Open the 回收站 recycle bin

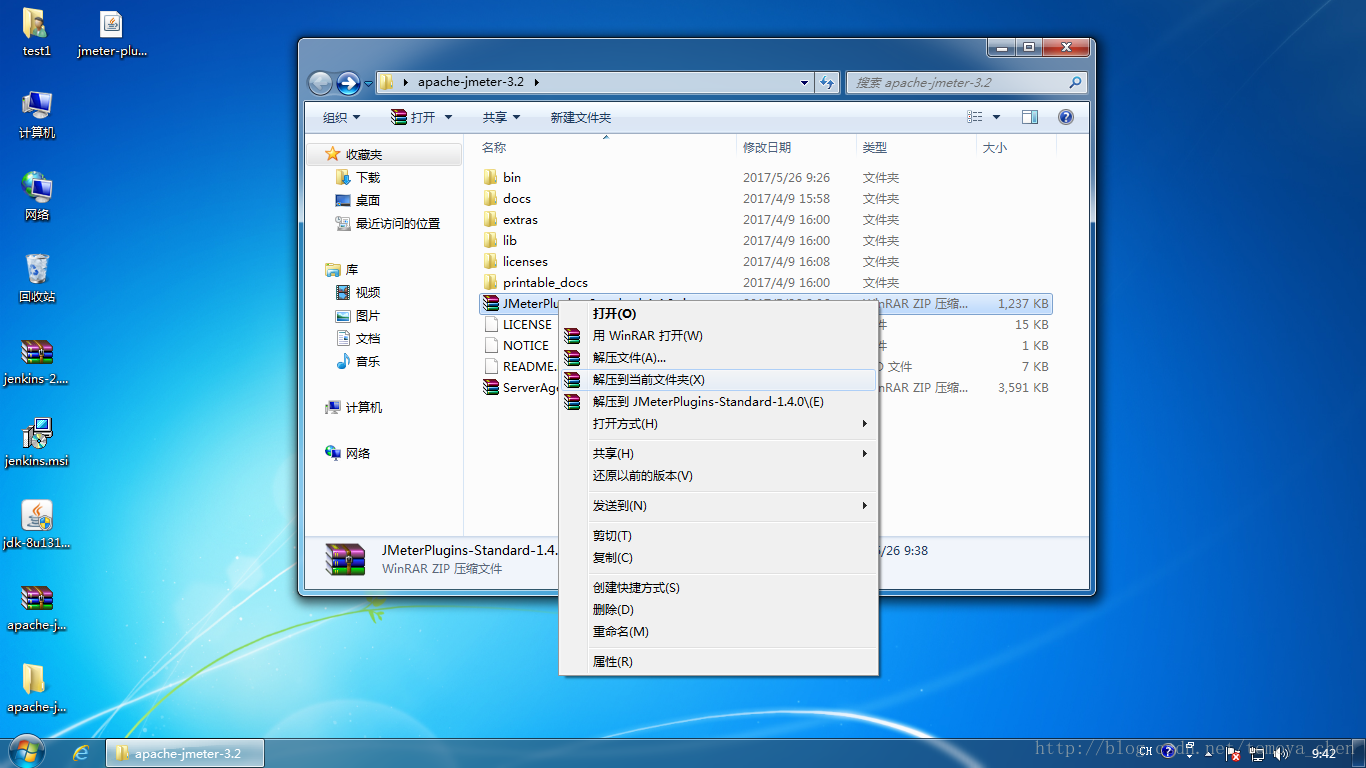pos(37,279)
